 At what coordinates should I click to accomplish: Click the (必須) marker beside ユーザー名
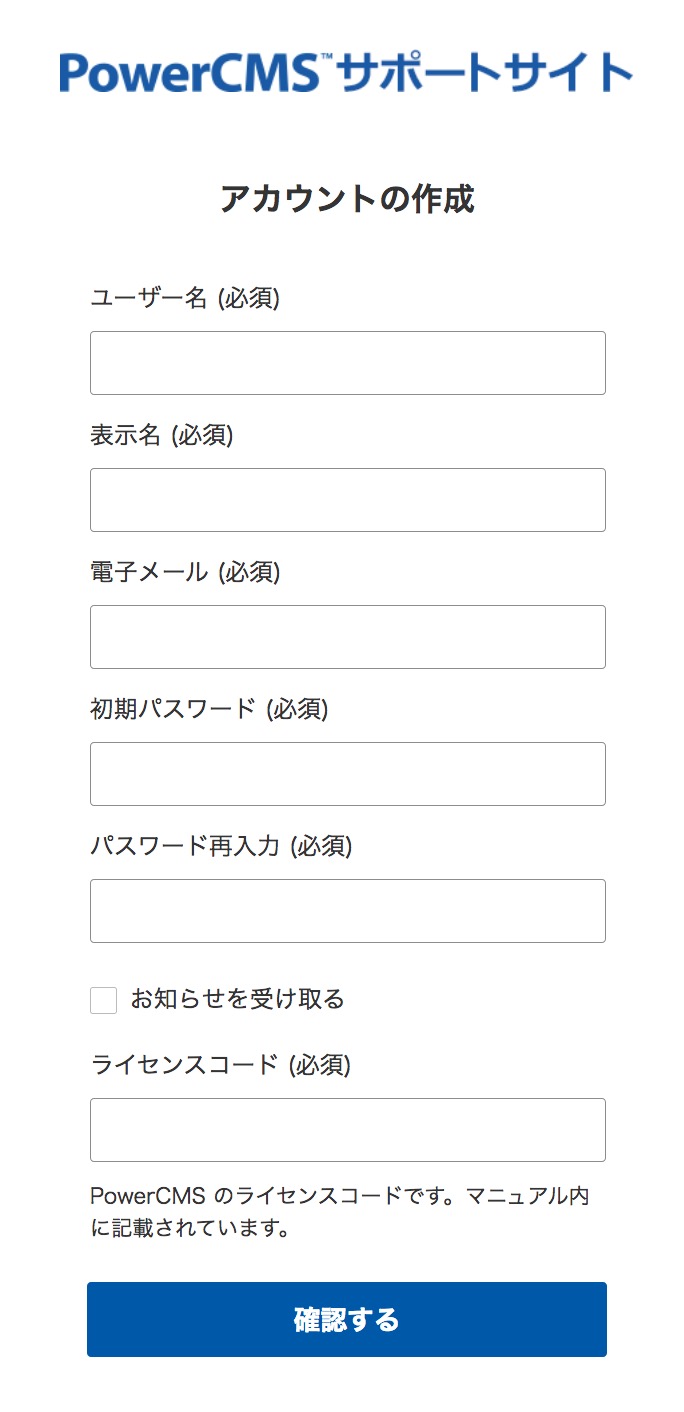coord(248,298)
